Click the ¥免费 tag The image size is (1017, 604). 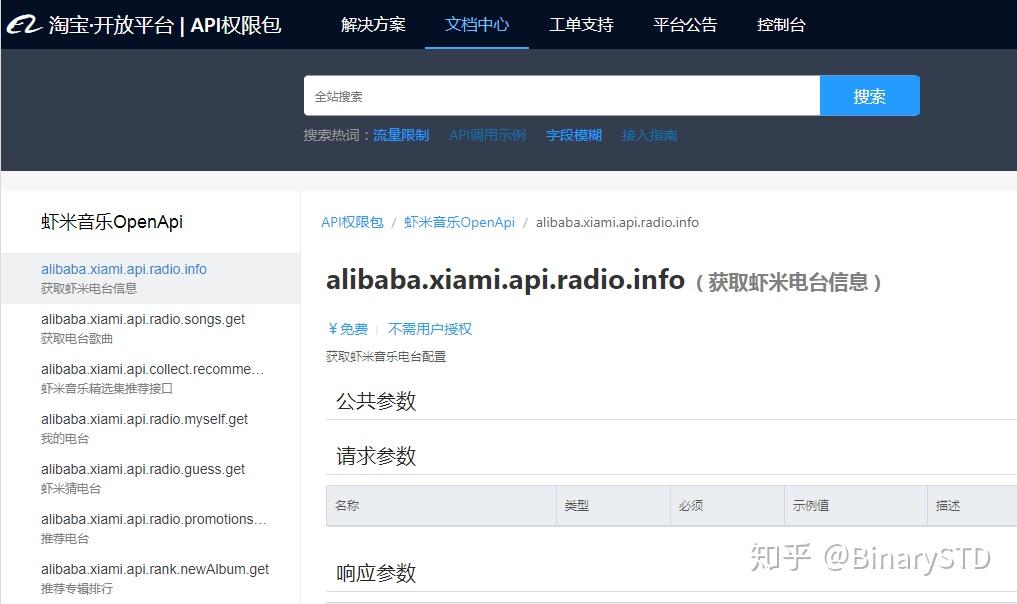[x=348, y=329]
